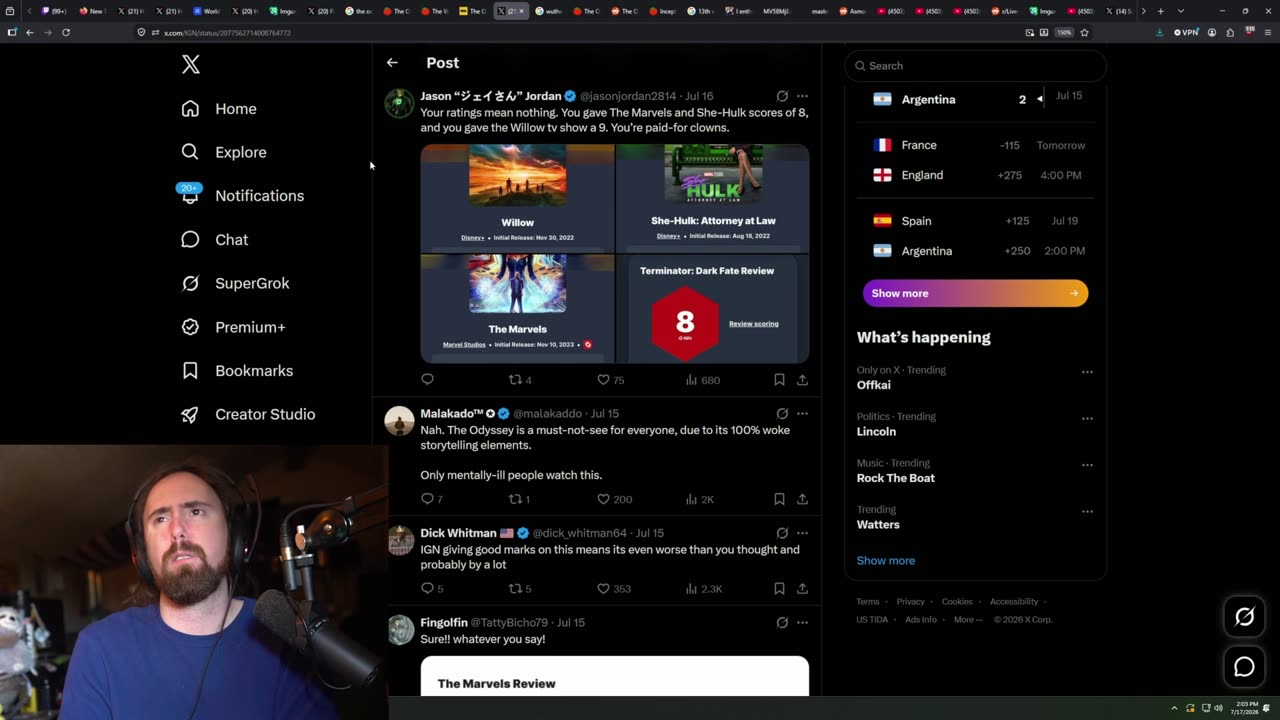The image size is (1280, 720).
Task: Share Malakado's post
Action: pyautogui.click(x=802, y=499)
